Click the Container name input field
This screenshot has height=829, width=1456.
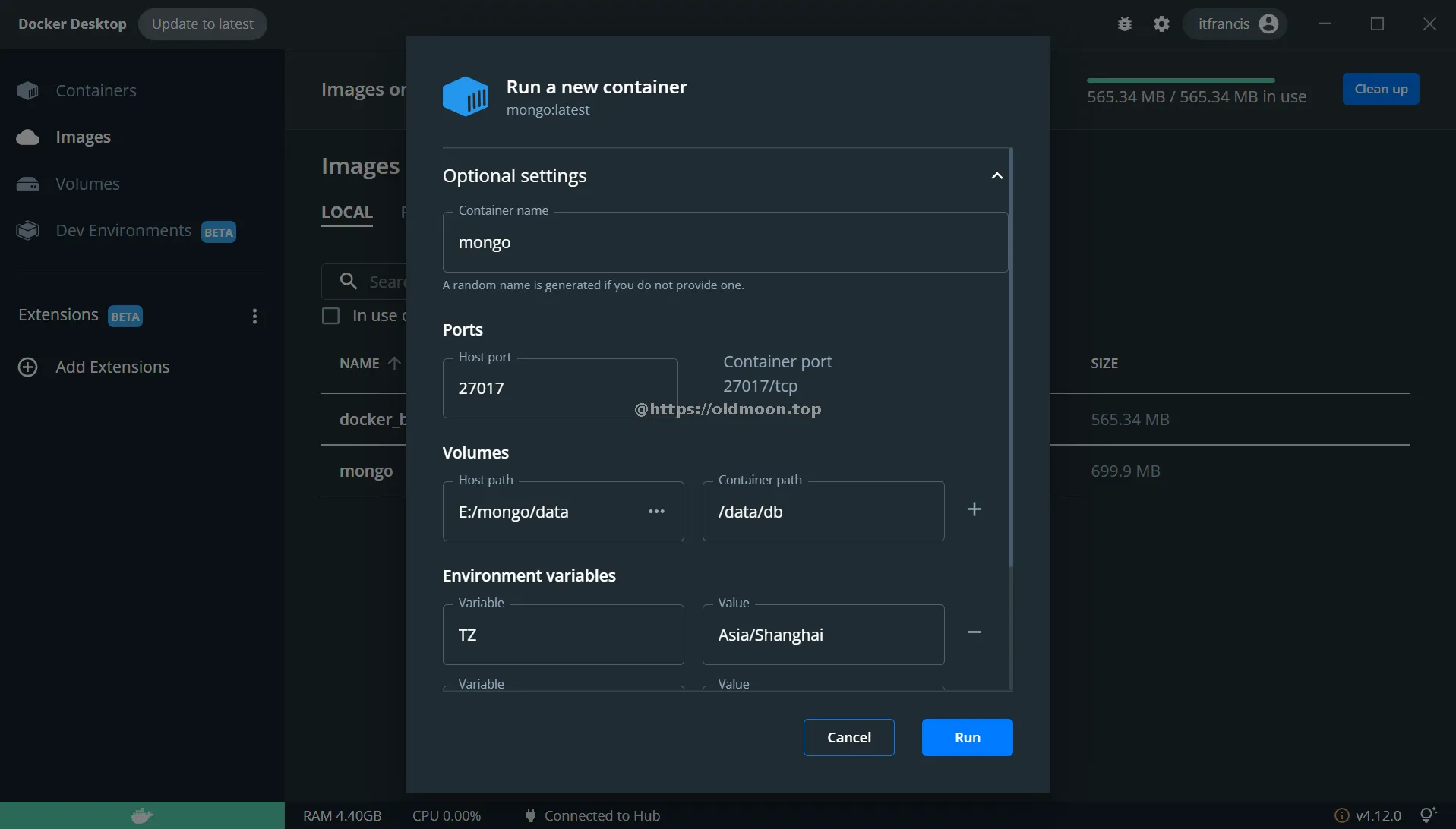[x=725, y=243]
